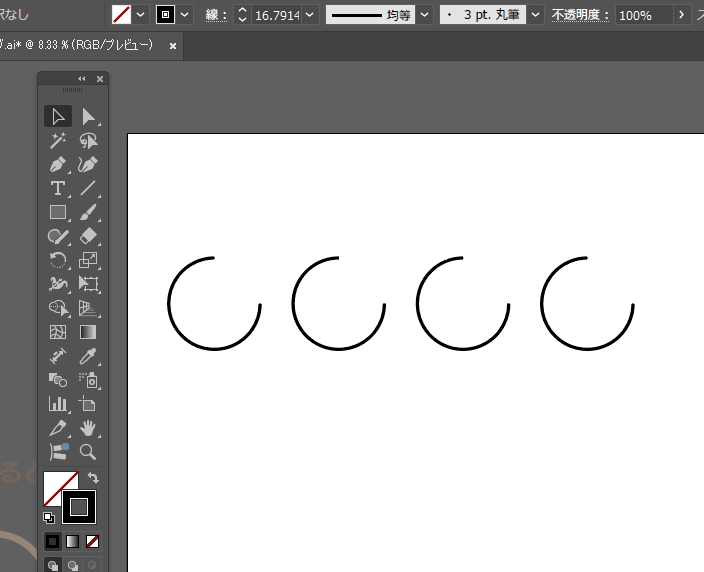Reset default fill and stroke

[49, 518]
